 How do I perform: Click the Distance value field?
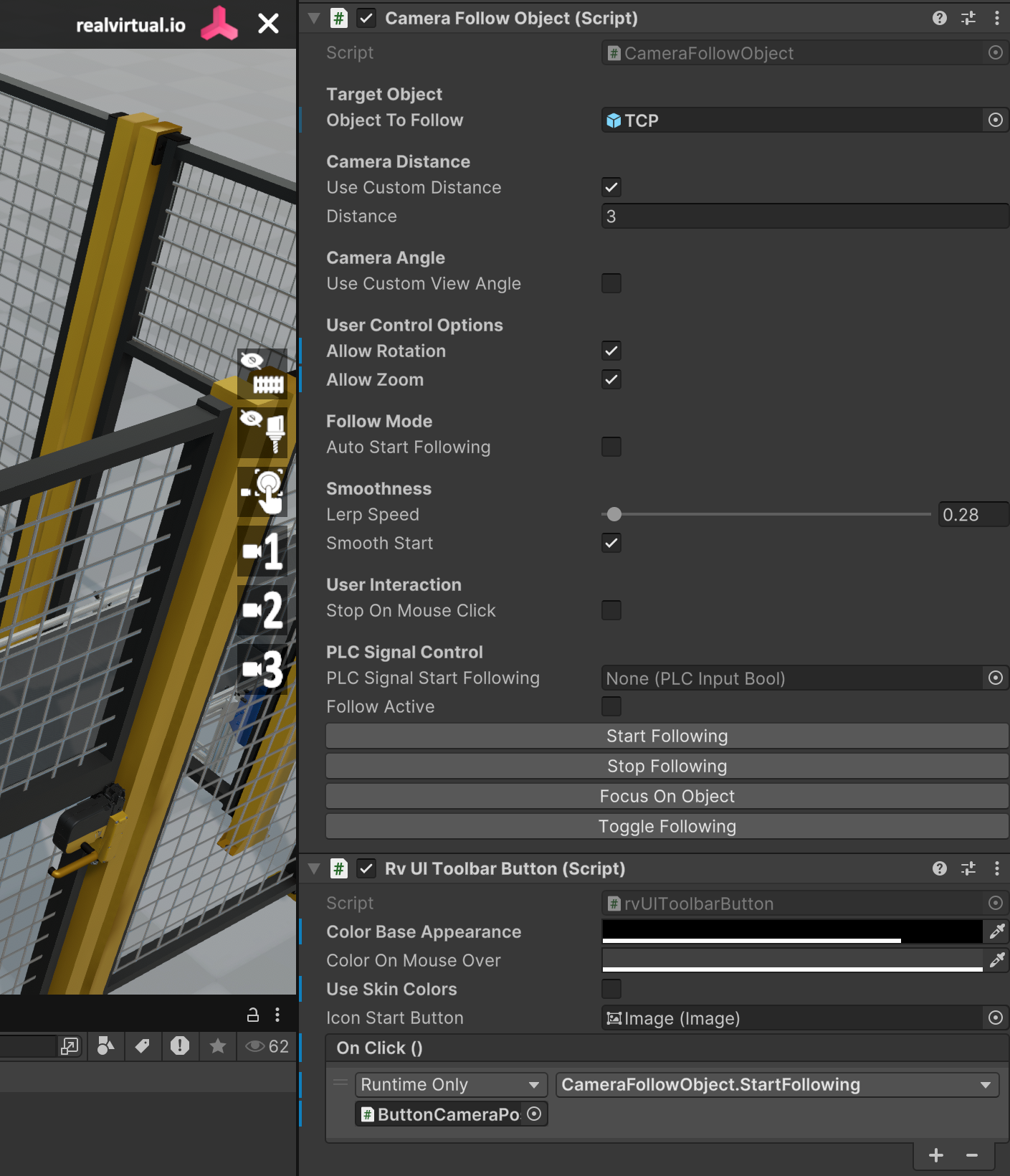point(805,216)
